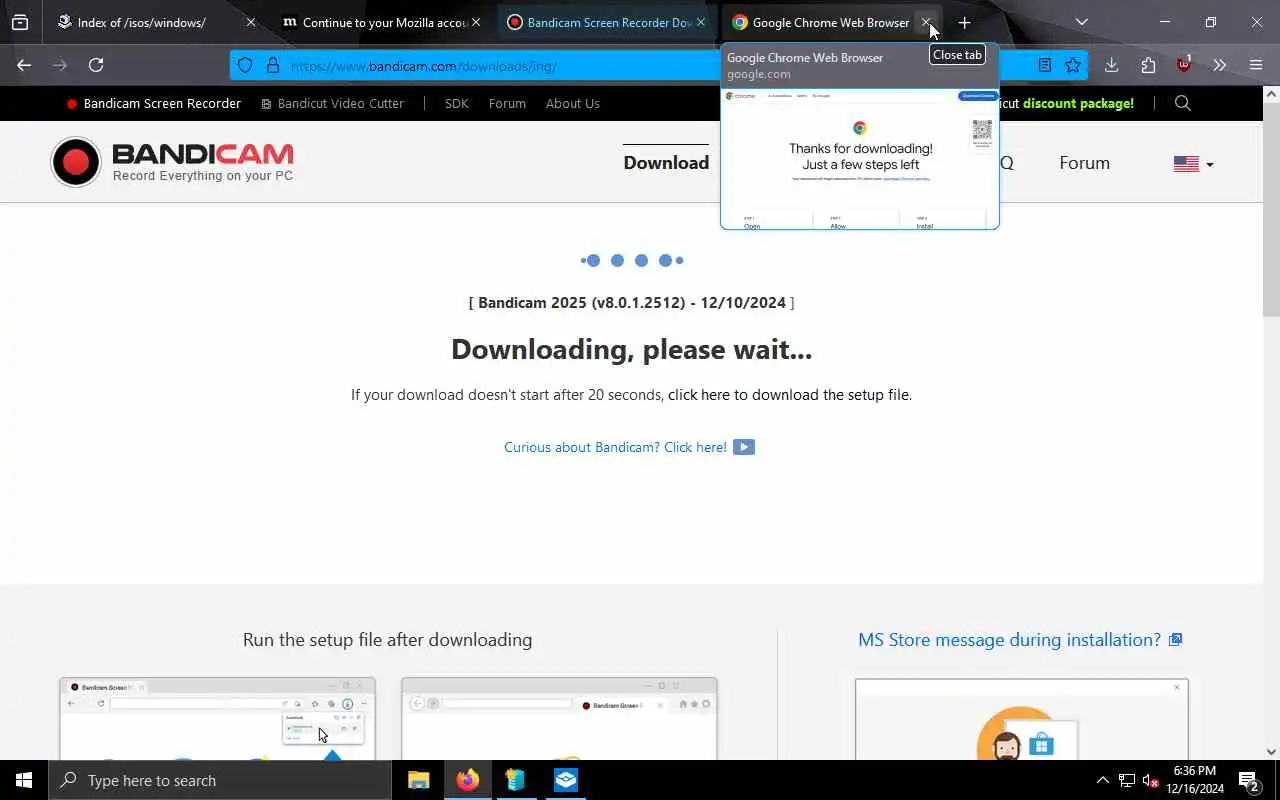Screen dimensions: 1280x800
Task: Click the video play icon beside Curious link
Action: [744, 447]
